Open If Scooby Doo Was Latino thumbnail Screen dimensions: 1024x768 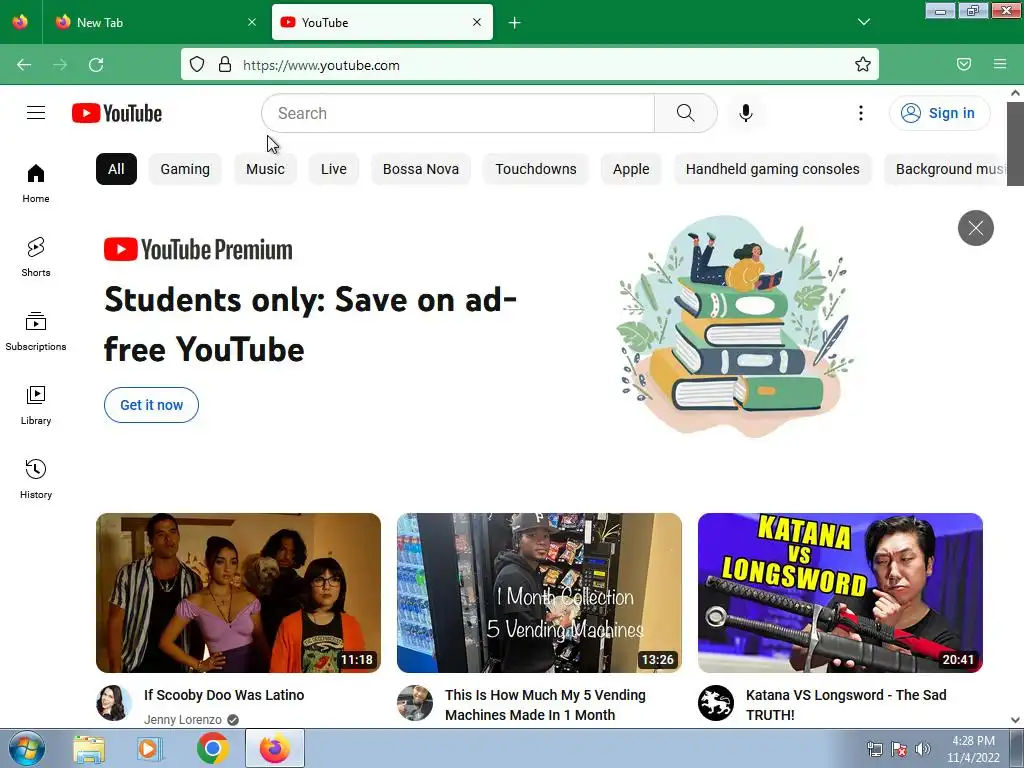pos(238,593)
